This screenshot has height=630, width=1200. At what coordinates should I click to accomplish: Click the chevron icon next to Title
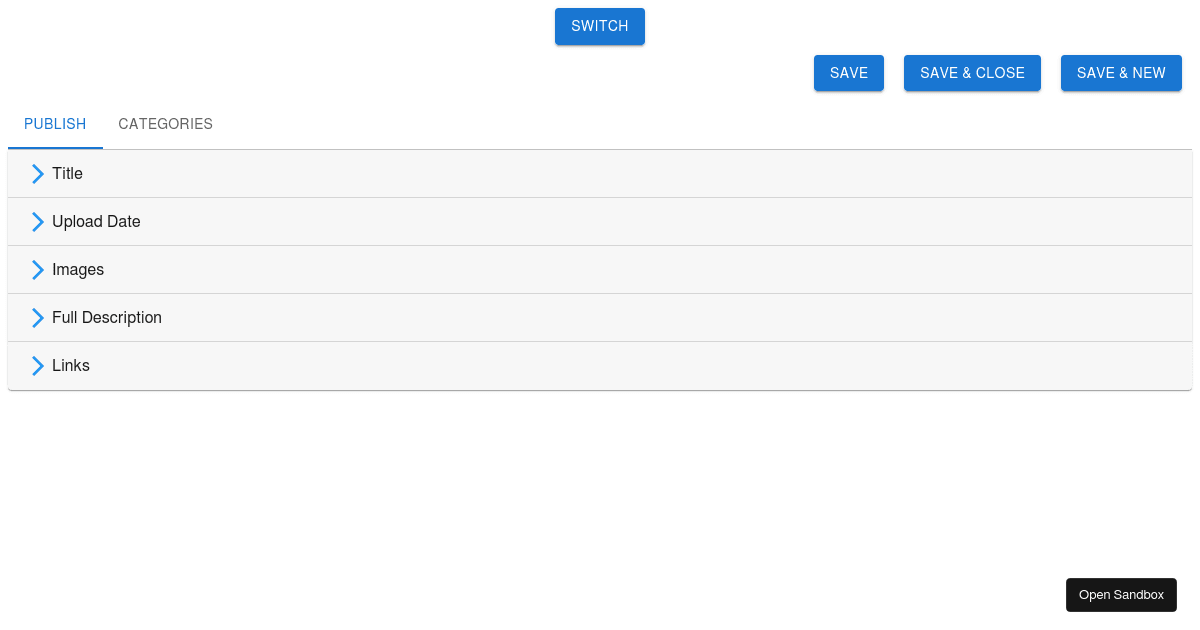click(x=38, y=173)
